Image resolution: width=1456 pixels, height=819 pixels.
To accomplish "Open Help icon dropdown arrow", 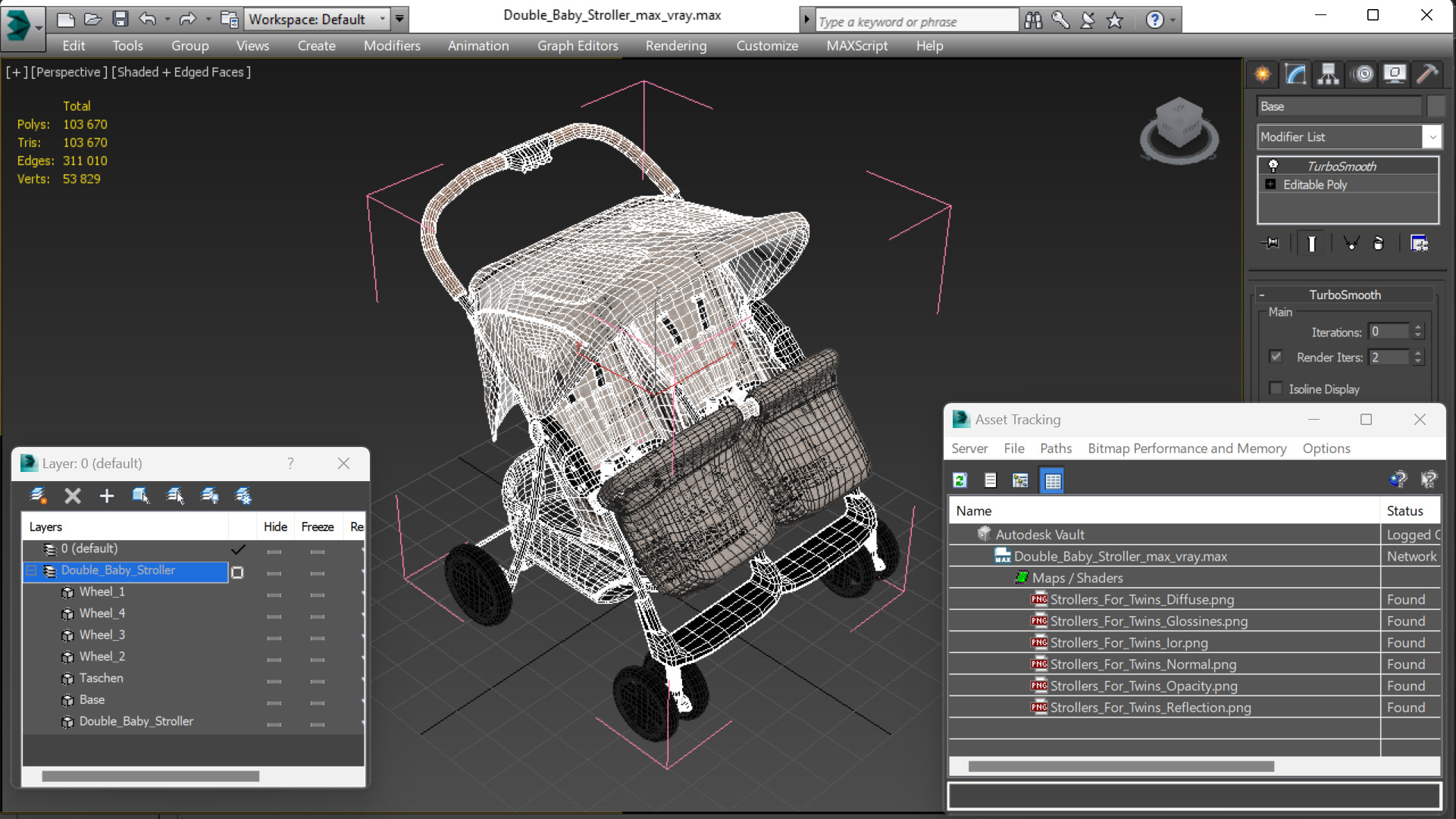I will pyautogui.click(x=1173, y=20).
